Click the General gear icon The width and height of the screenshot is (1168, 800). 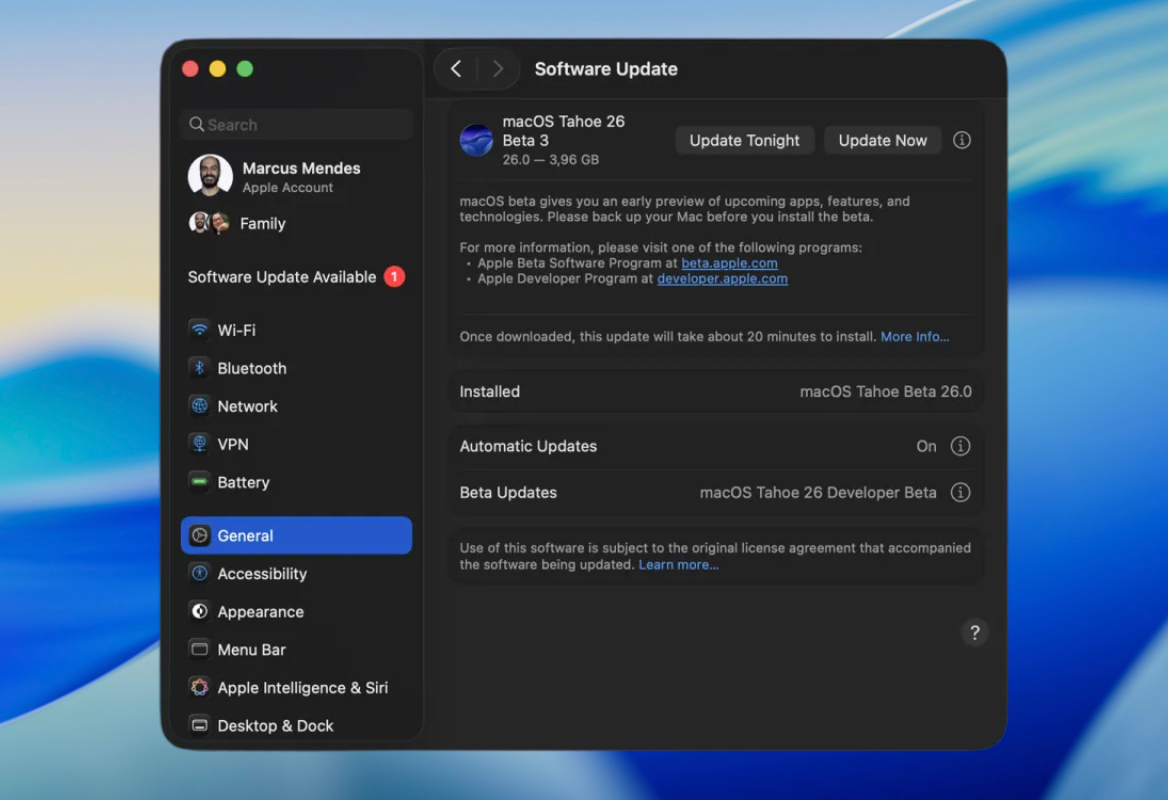[x=199, y=535]
